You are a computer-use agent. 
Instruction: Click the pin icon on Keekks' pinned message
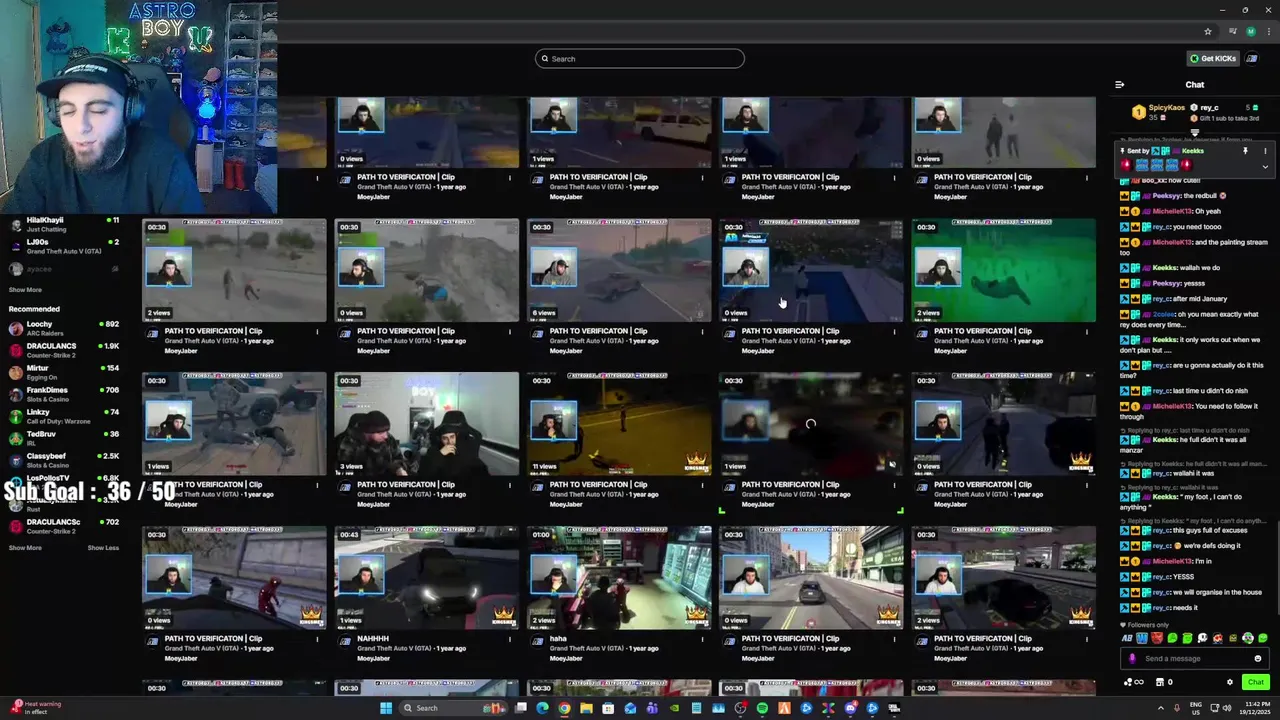click(x=1245, y=151)
